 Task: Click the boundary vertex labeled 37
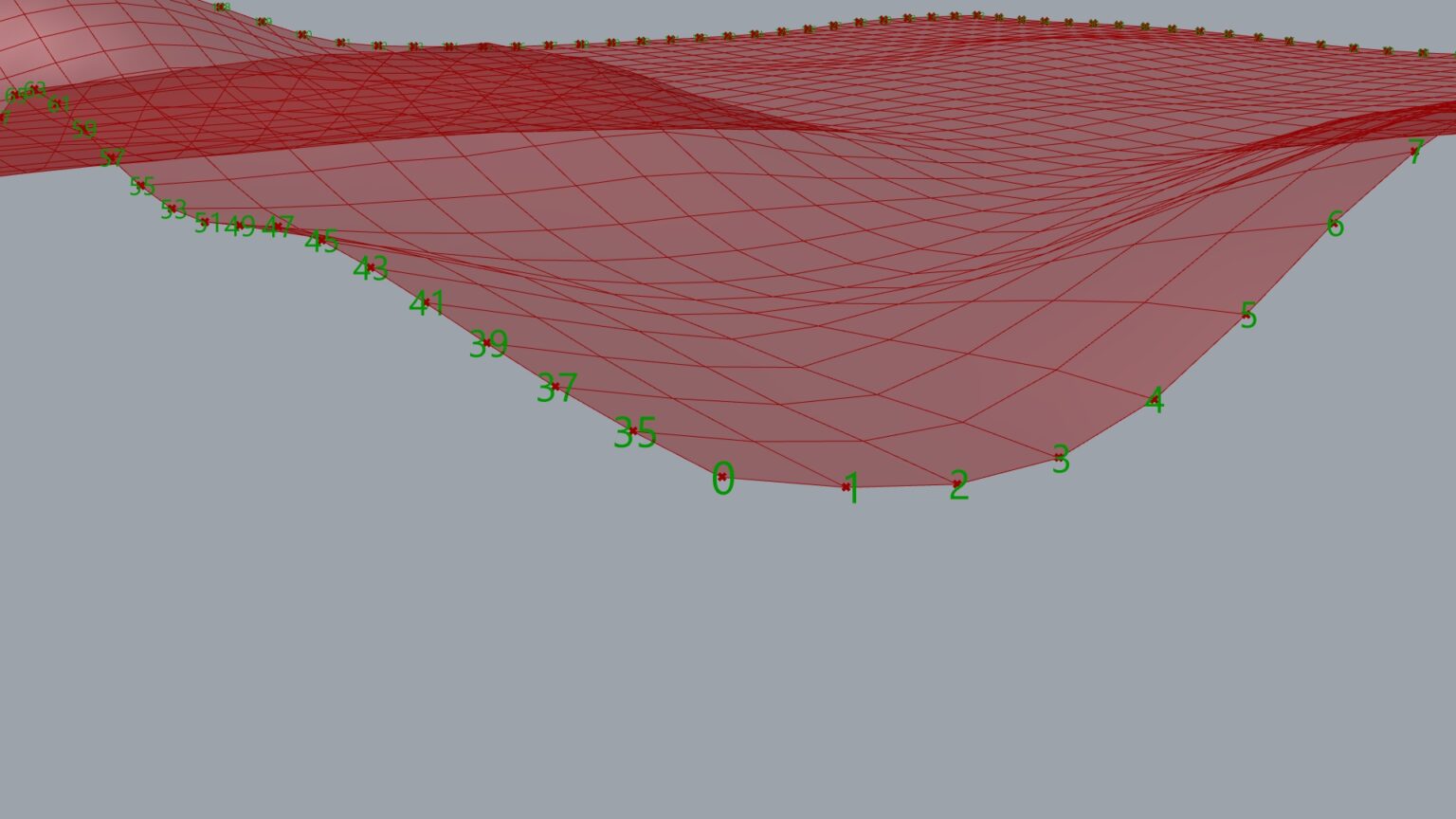click(555, 386)
